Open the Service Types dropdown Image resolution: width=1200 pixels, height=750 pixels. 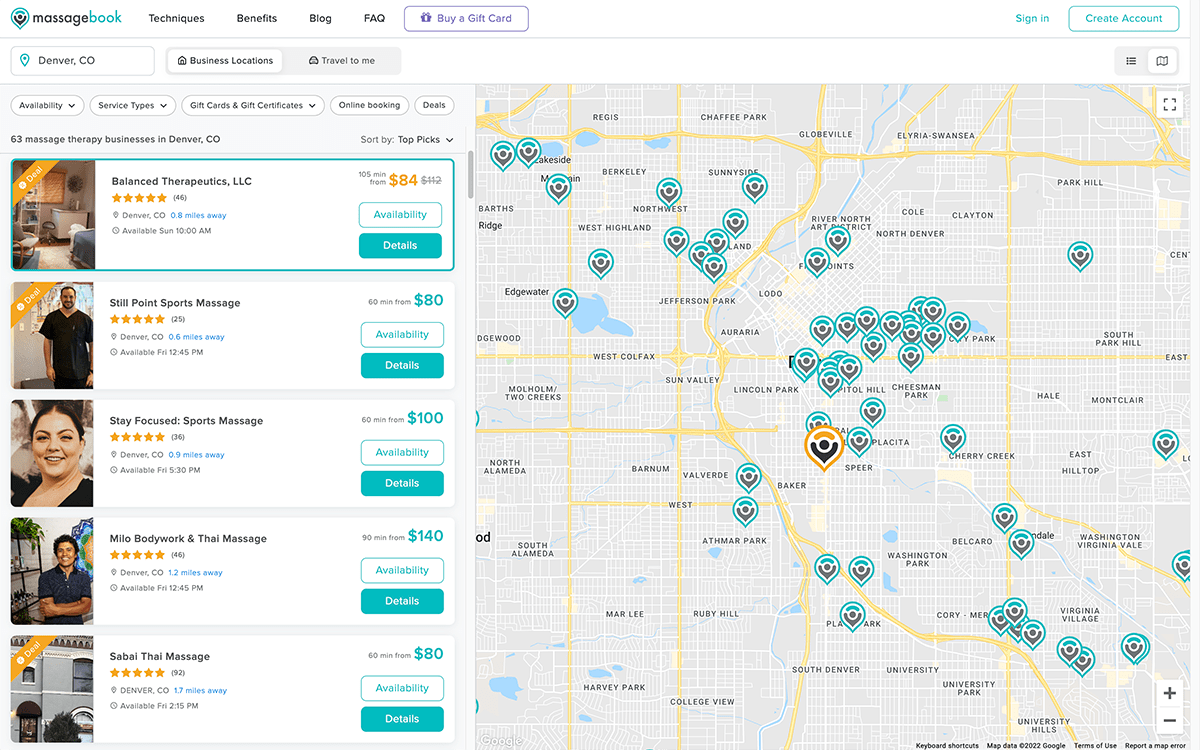click(x=133, y=105)
